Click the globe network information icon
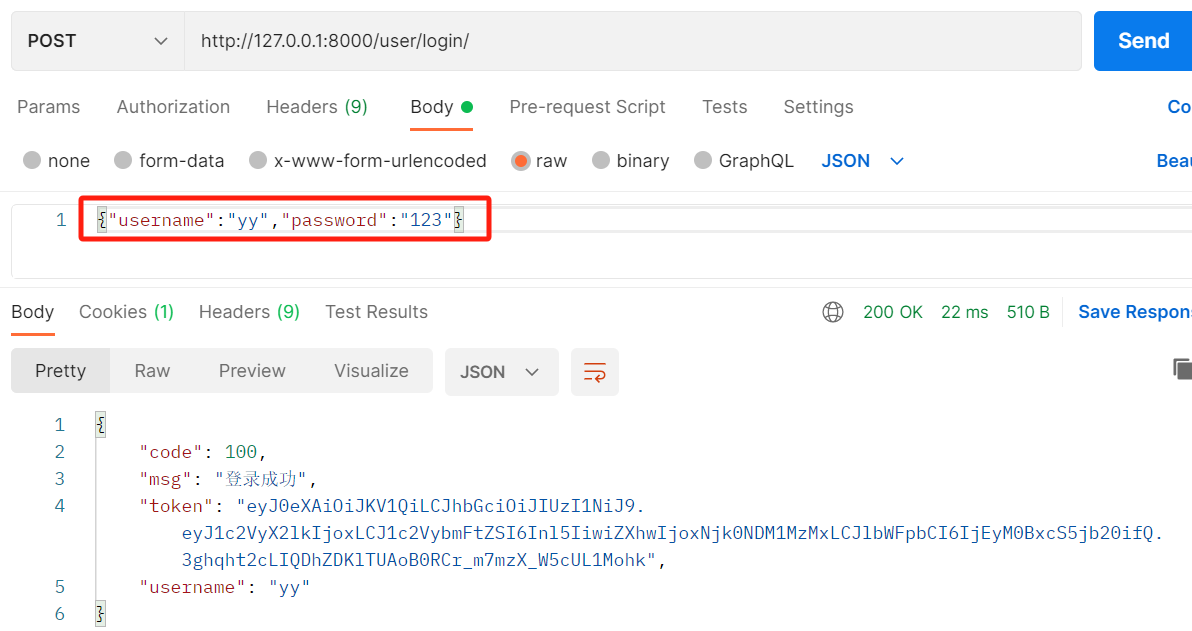Viewport: 1192px width, 631px height. click(x=833, y=312)
